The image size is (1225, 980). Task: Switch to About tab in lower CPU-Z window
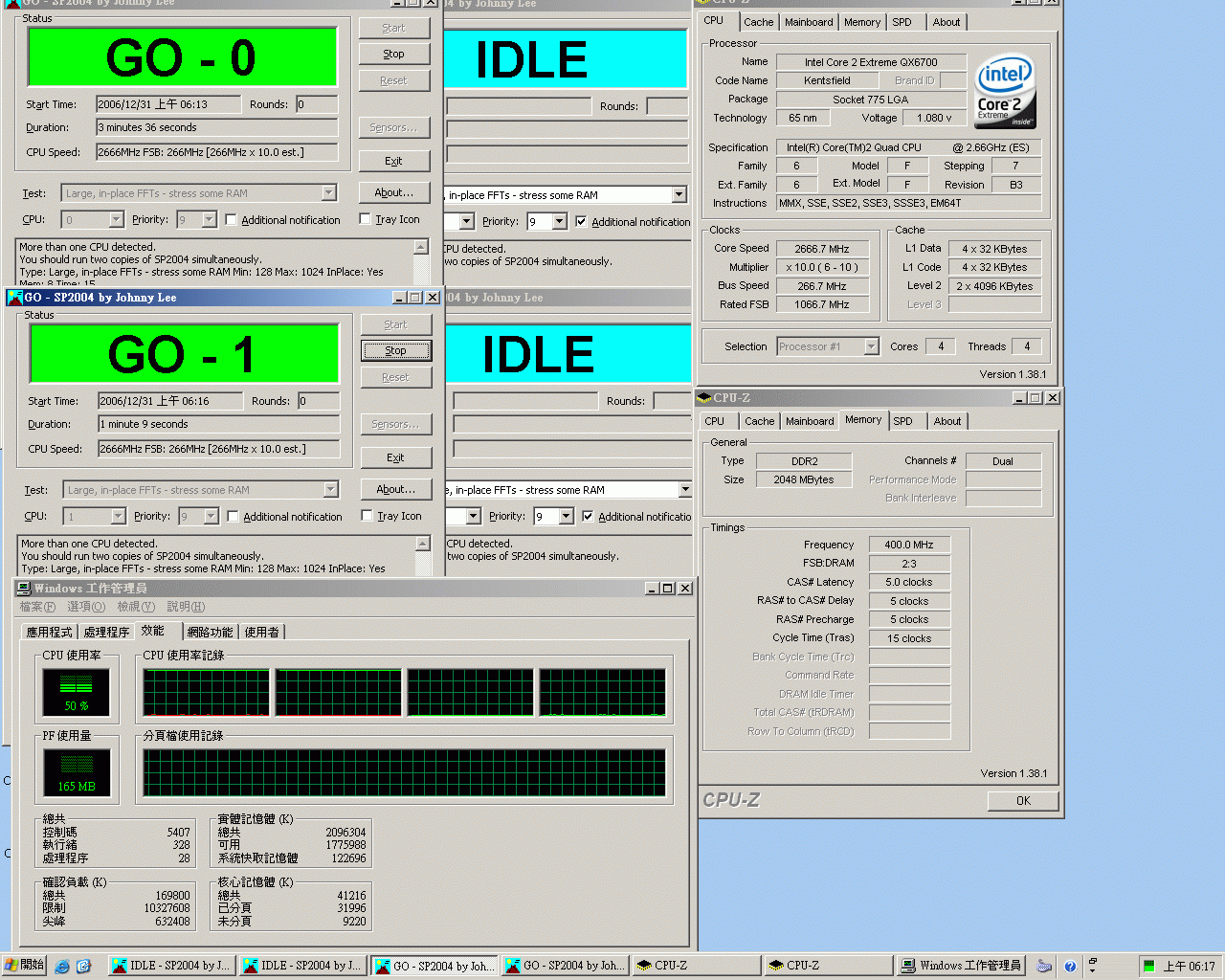click(947, 421)
